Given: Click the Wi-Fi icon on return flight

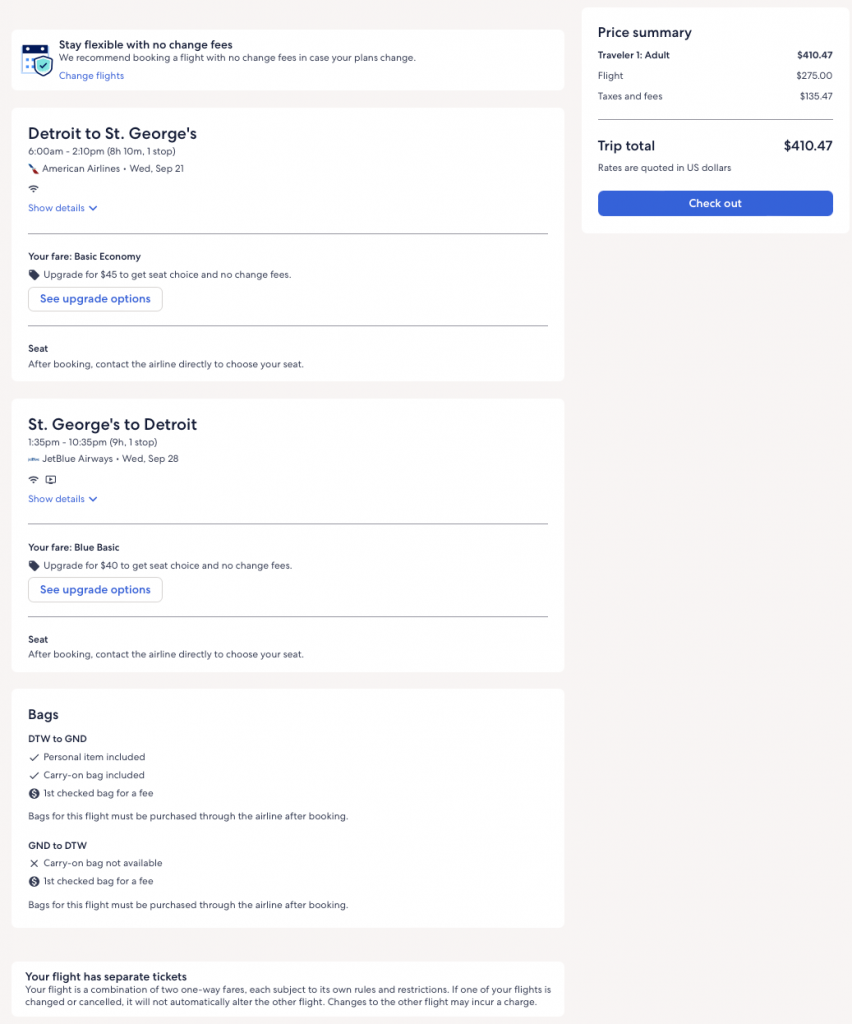Looking at the screenshot, I should [34, 479].
